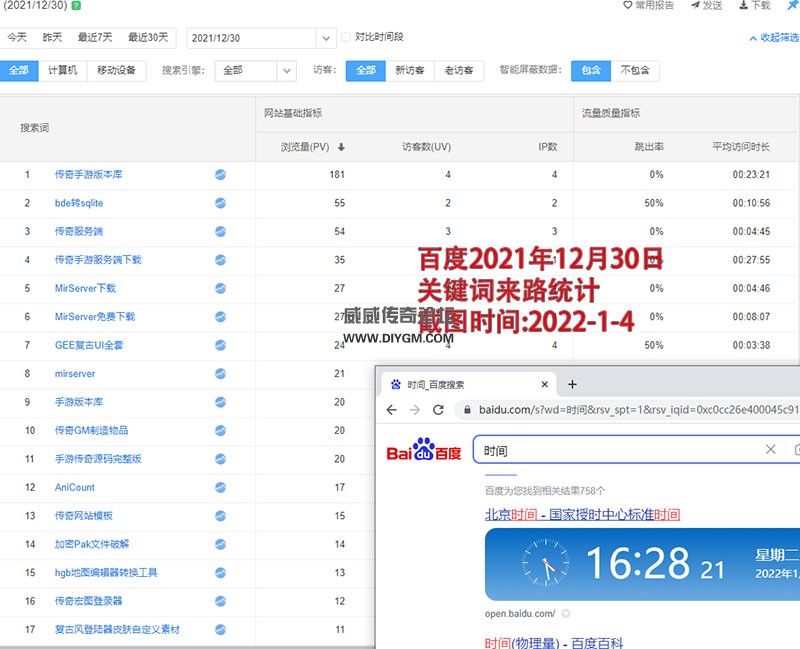The height and width of the screenshot is (649, 800).
Task: Sort by 访客数(UV) column header
Action: 427,147
